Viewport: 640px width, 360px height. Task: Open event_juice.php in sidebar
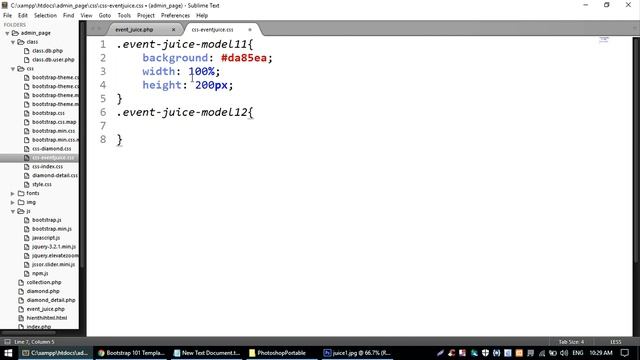(45, 309)
